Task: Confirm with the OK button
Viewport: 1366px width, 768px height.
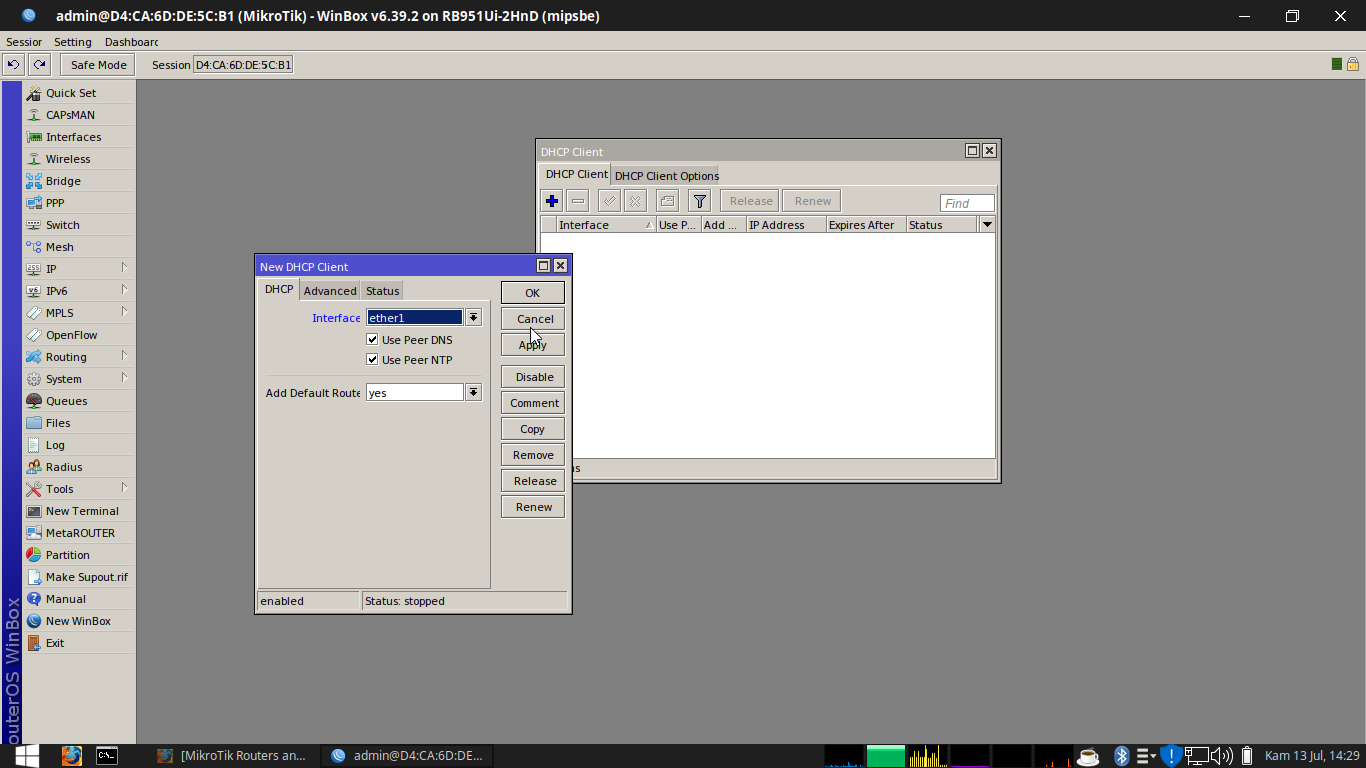Action: [533, 293]
